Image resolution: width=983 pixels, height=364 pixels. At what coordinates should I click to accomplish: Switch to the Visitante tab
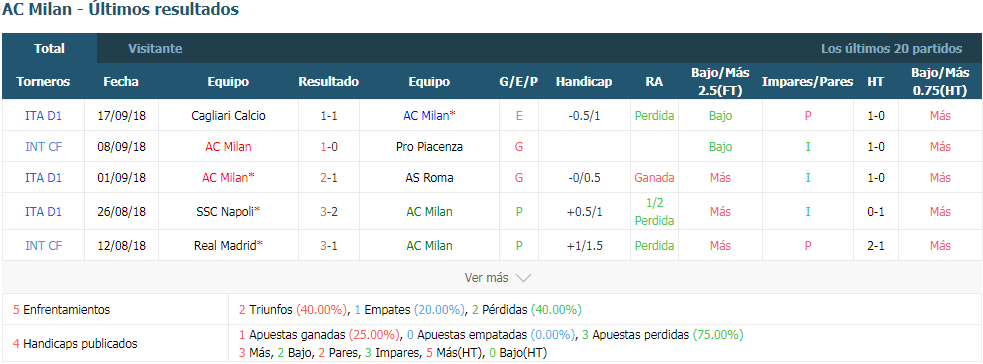click(155, 48)
